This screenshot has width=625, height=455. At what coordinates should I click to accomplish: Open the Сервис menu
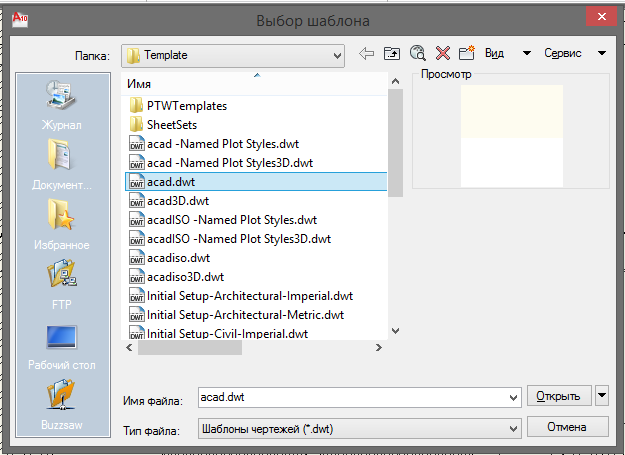562,53
